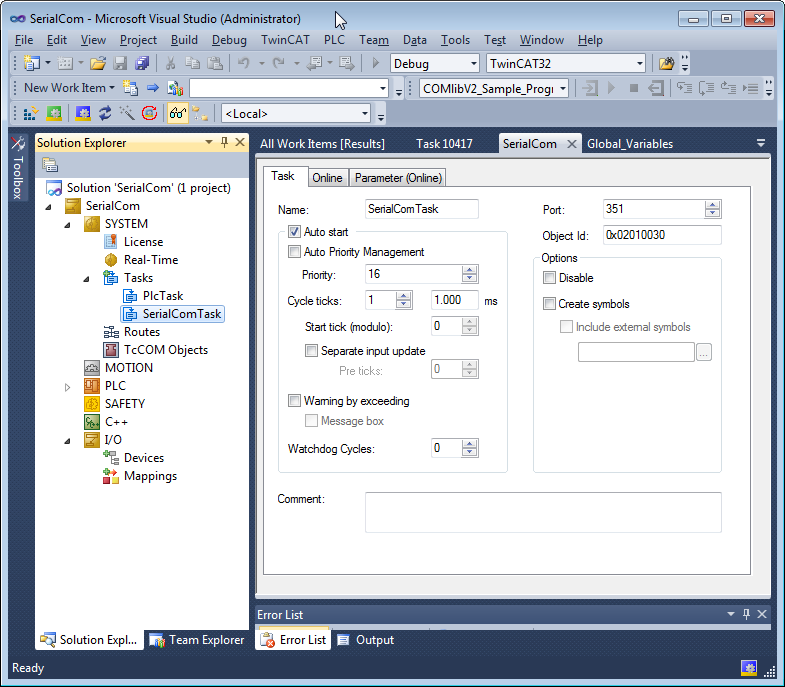Collapse the I/O tree node

coord(67,441)
